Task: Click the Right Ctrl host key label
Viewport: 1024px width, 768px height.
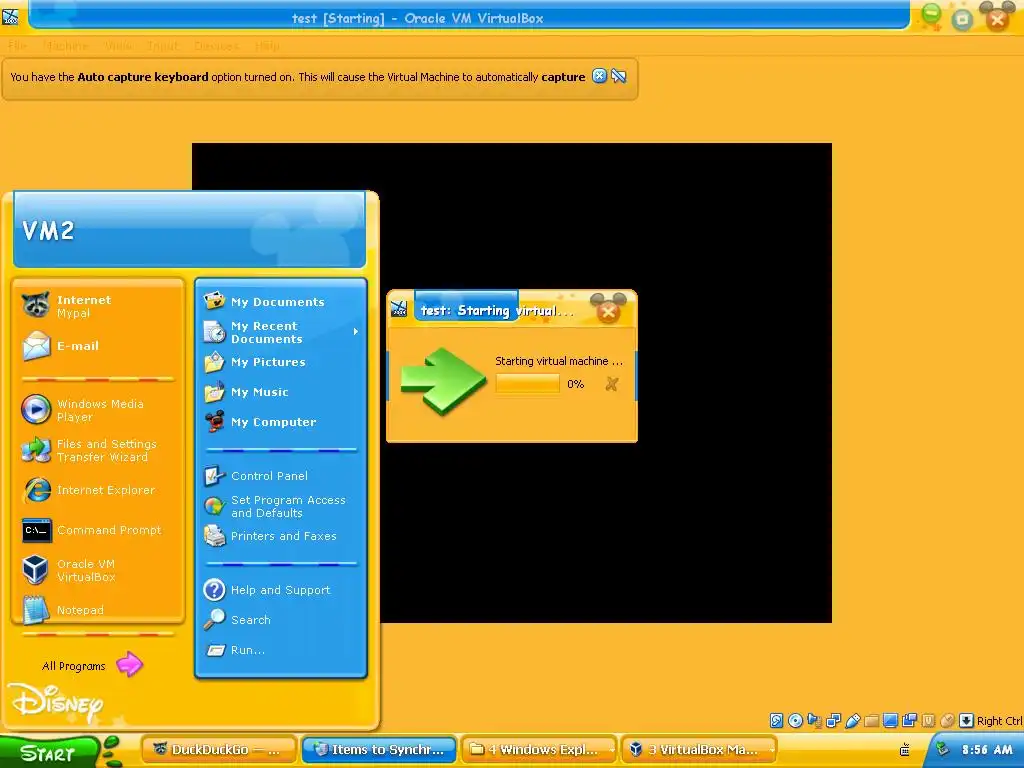Action: pos(999,721)
